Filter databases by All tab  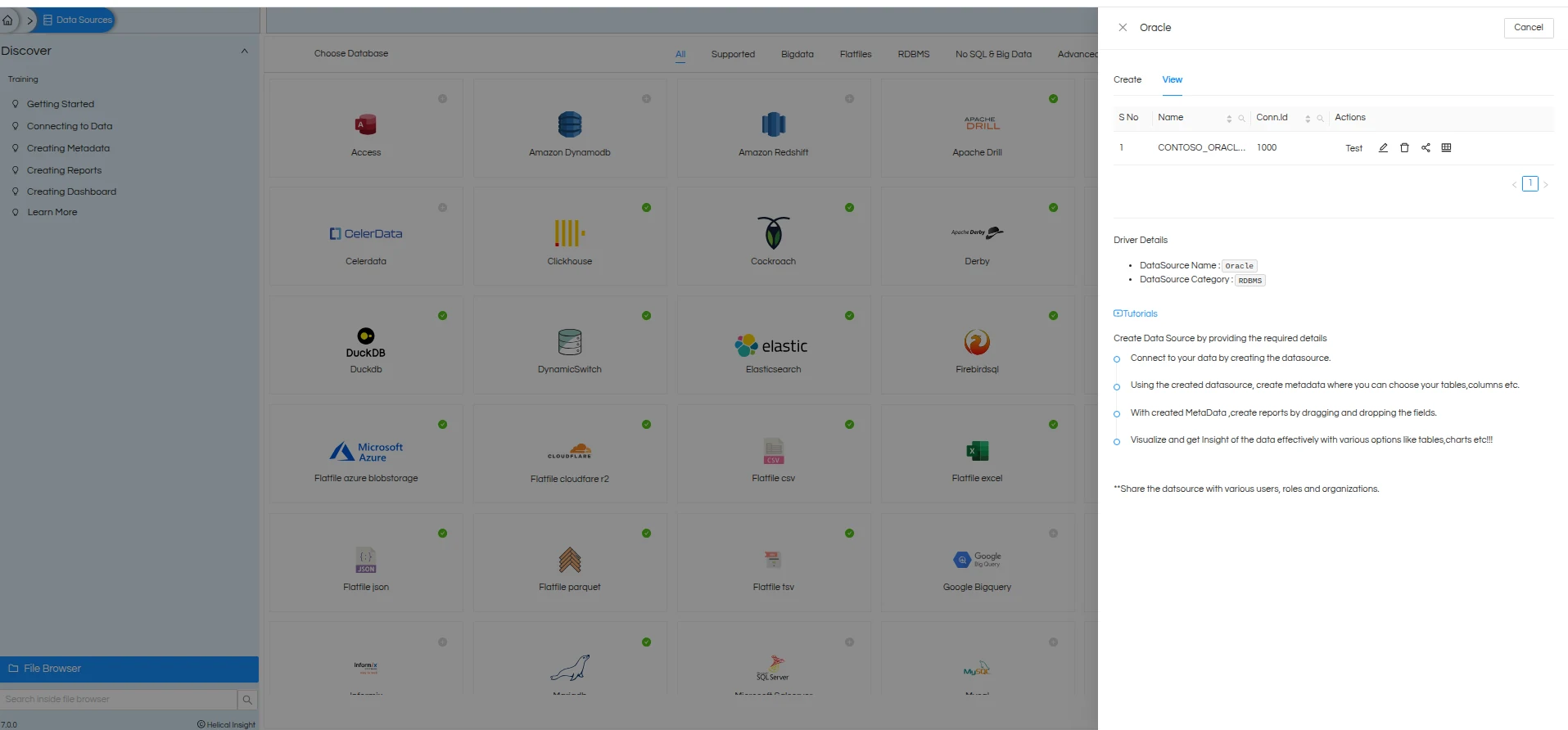pyautogui.click(x=680, y=54)
